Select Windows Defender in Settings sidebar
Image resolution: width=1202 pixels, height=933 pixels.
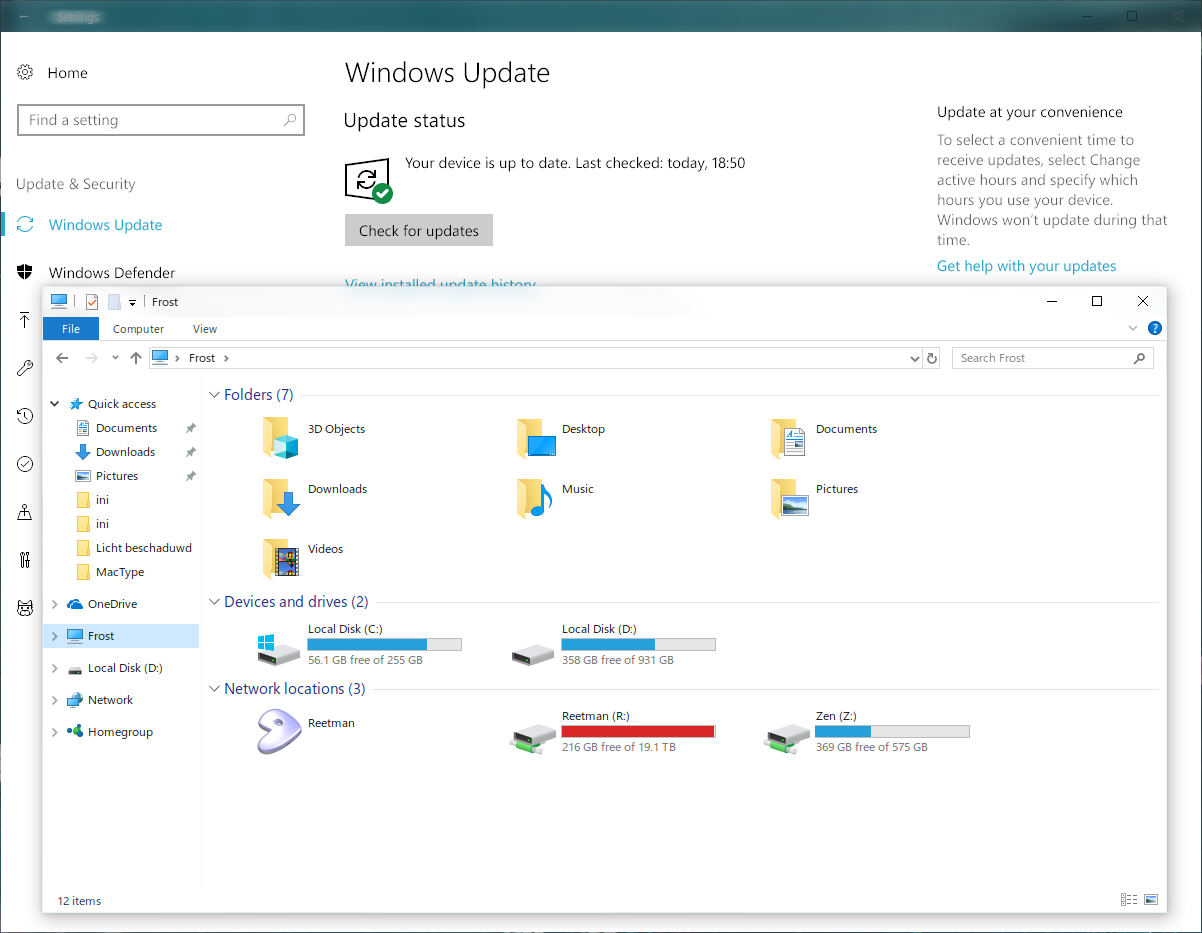pyautogui.click(x=111, y=273)
